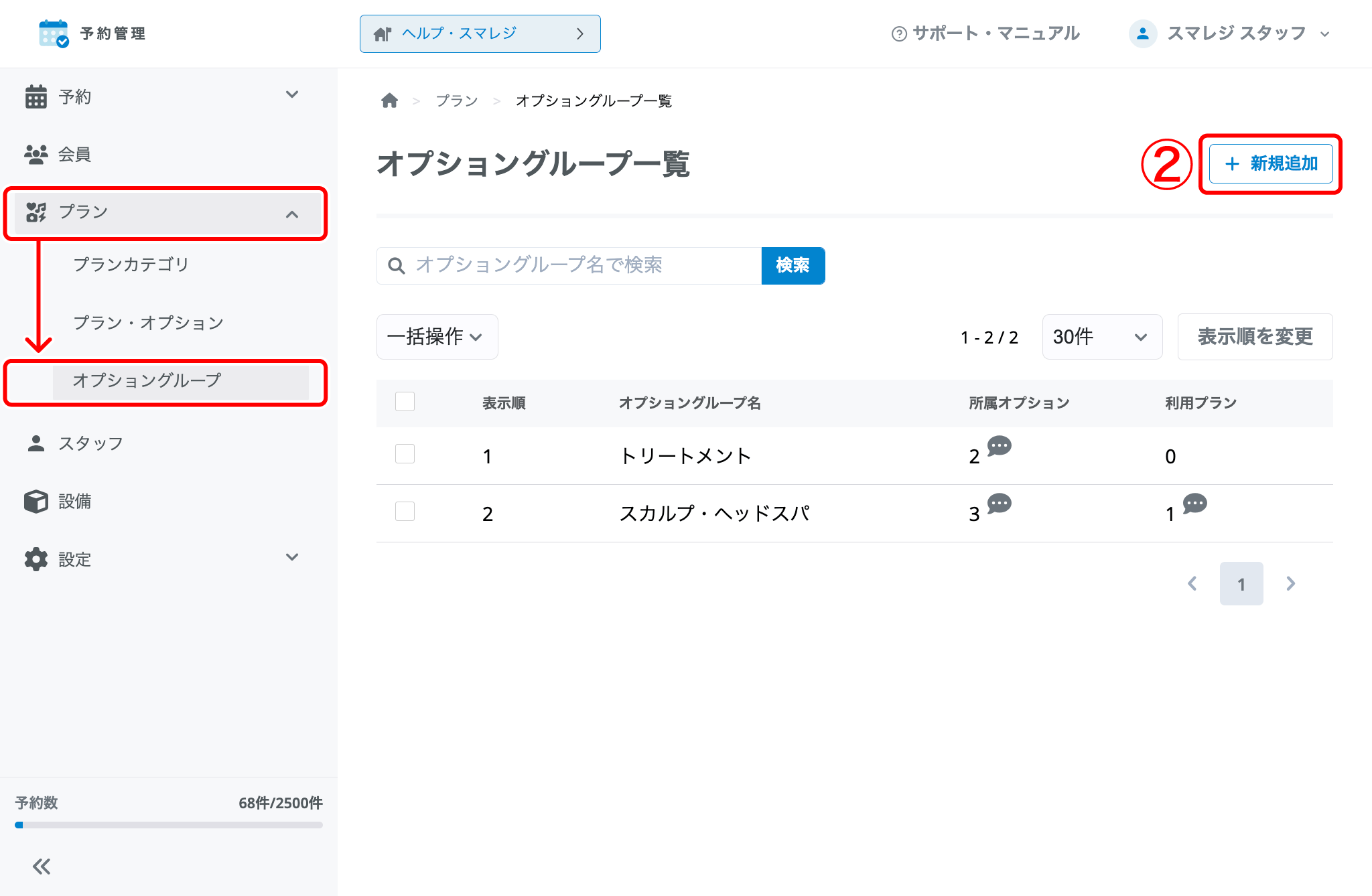Open the サポート・マニュアル link
The image size is (1372, 896).
[985, 33]
